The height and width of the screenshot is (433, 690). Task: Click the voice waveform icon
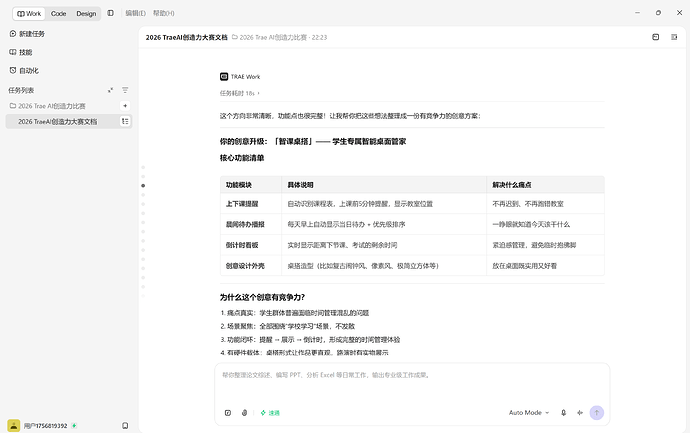click(x=580, y=413)
